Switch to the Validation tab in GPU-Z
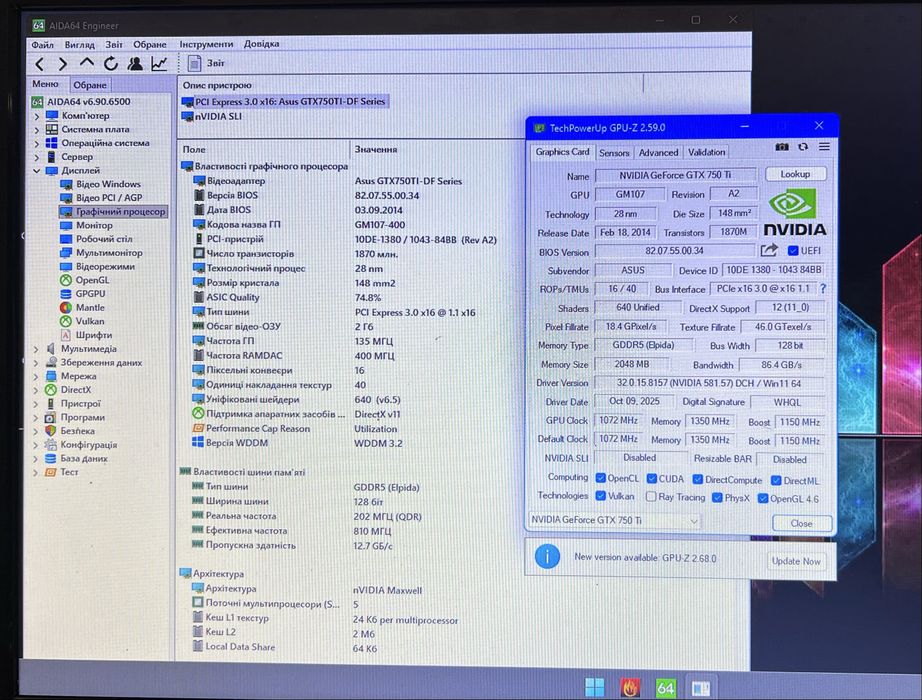This screenshot has height=700, width=922. [x=706, y=152]
